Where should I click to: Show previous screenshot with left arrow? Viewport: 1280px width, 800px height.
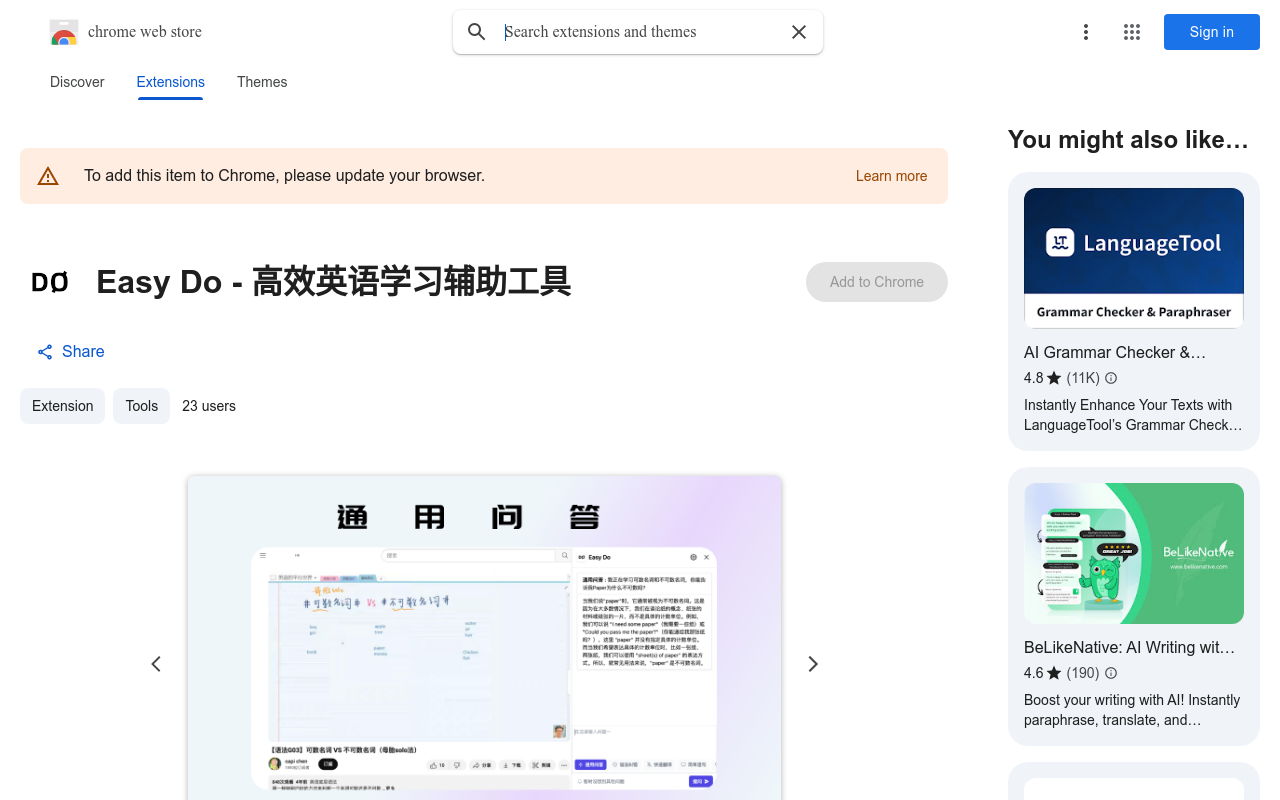[156, 664]
